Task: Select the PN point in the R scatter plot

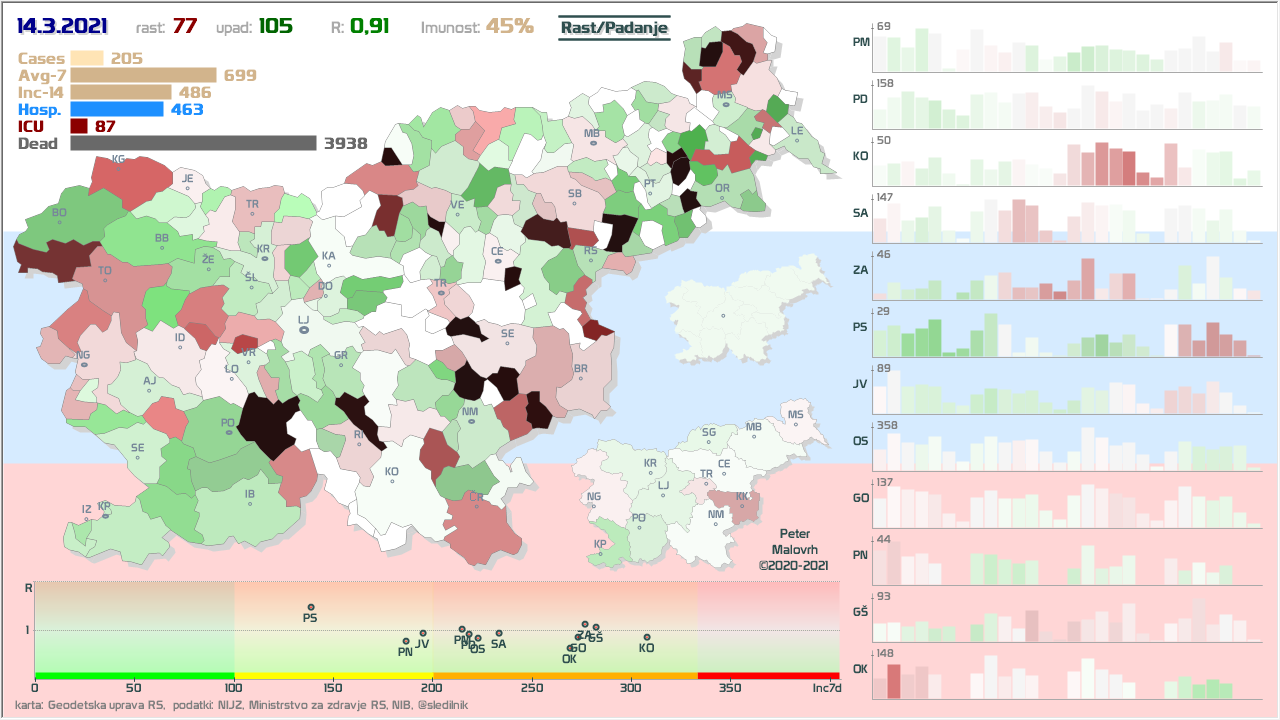Action: pyautogui.click(x=406, y=641)
